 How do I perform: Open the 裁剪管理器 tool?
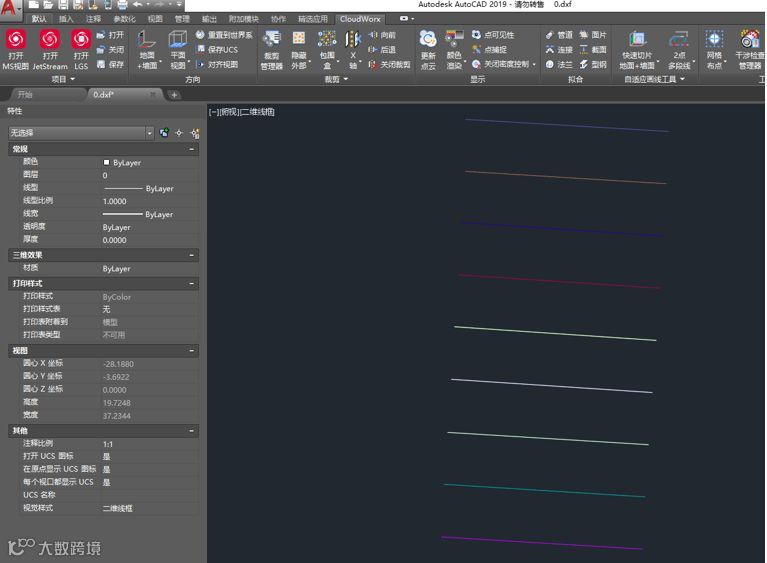[271, 50]
